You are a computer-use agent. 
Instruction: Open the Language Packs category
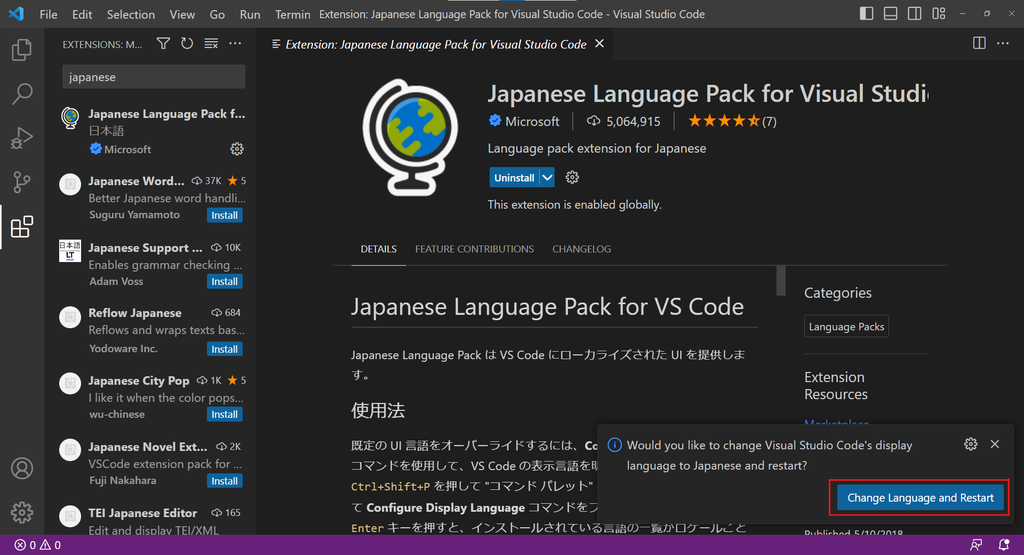click(846, 326)
